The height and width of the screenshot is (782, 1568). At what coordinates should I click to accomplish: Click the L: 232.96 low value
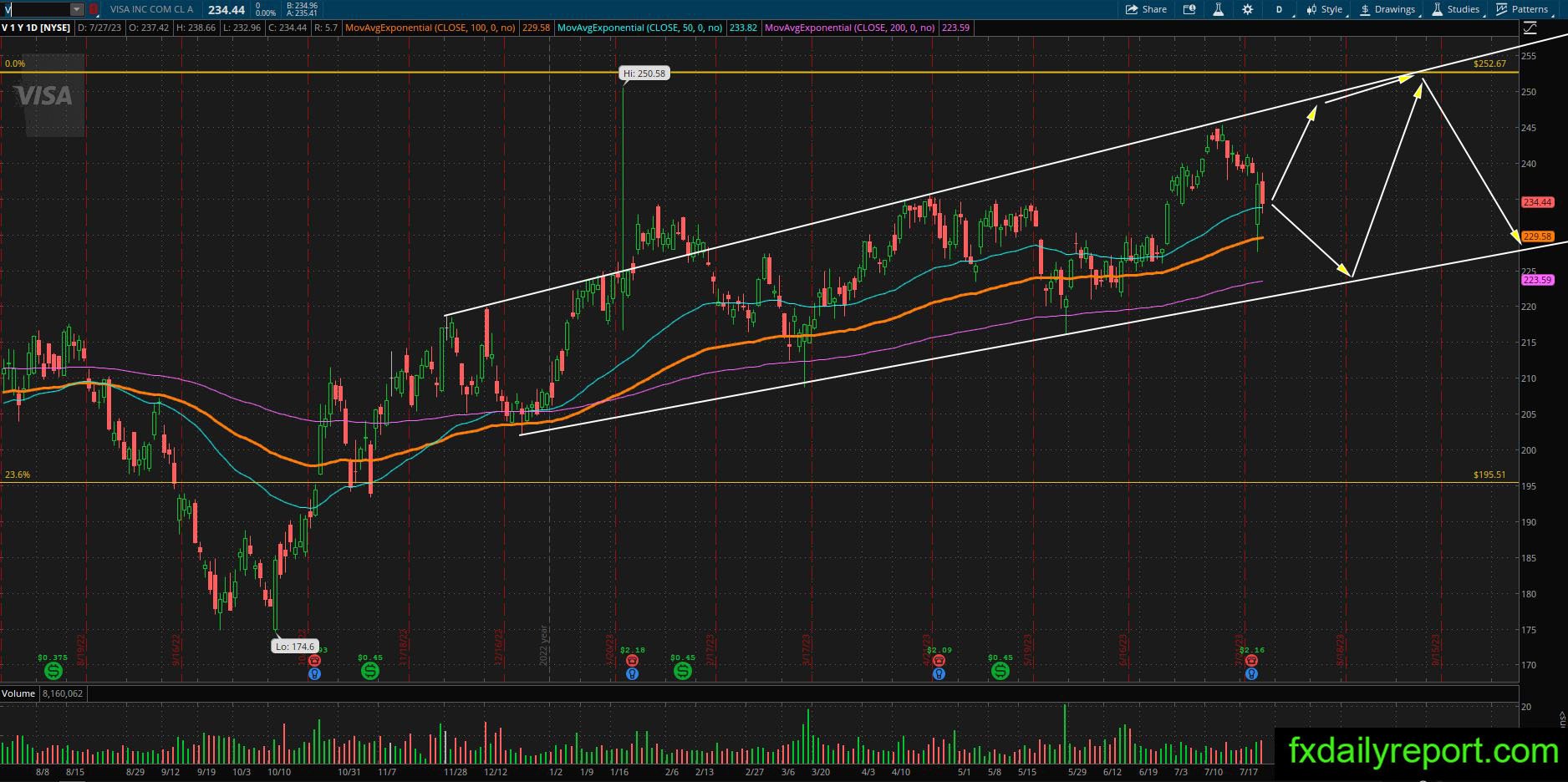tap(242, 28)
